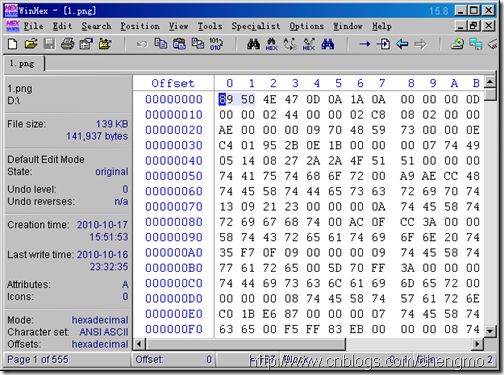Click horizontal scrollbar left arrow
The width and height of the screenshot is (504, 375).
pos(139,344)
